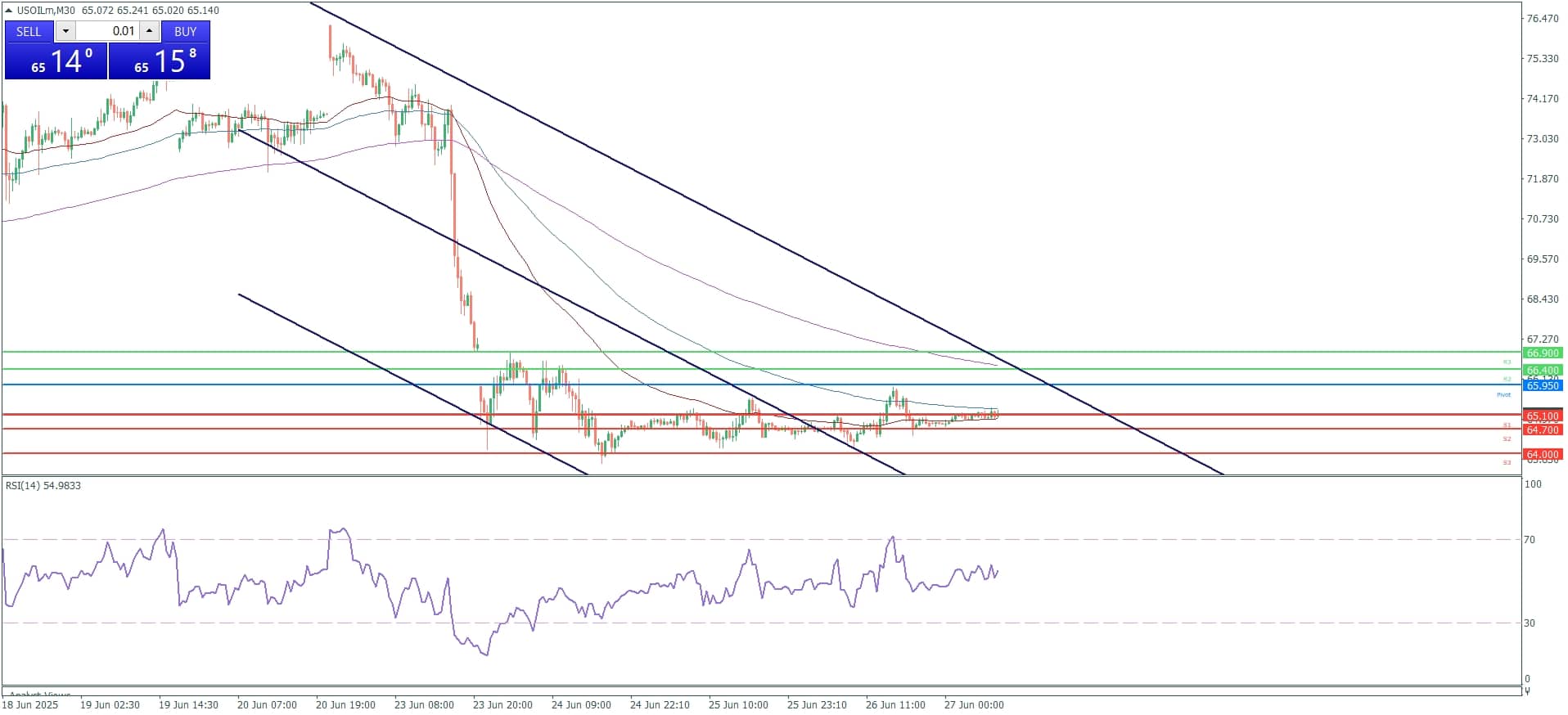Click the 24 Jun 09:00 time label
The image size is (1568, 715).
(x=581, y=705)
